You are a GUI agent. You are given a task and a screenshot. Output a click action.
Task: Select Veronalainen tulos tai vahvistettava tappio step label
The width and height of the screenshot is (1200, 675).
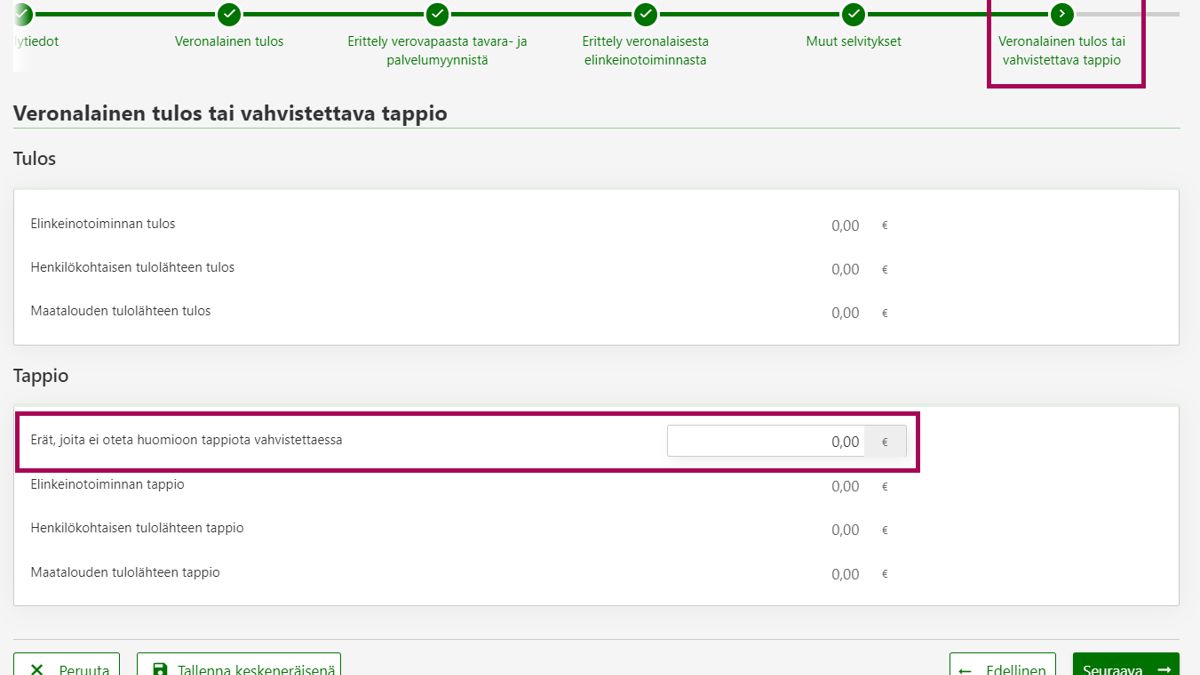coord(1061,51)
